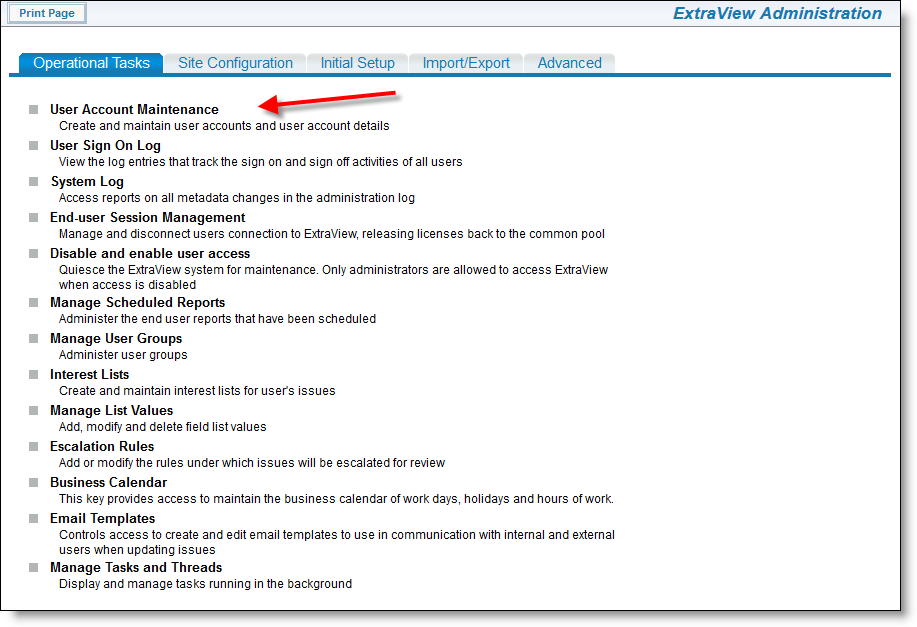Open End-user Session Management
917x627 pixels.
(x=147, y=218)
